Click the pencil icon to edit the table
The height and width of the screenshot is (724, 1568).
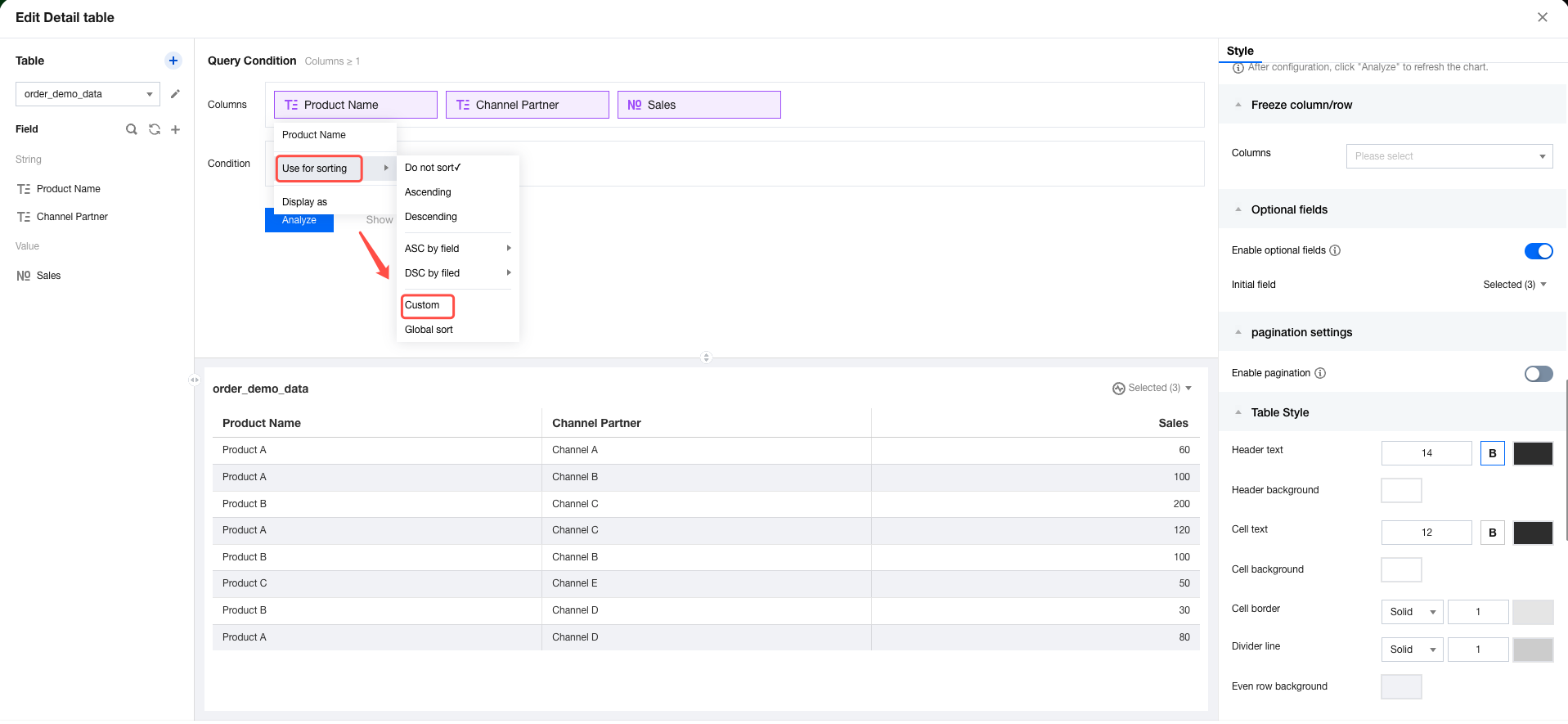coord(175,94)
